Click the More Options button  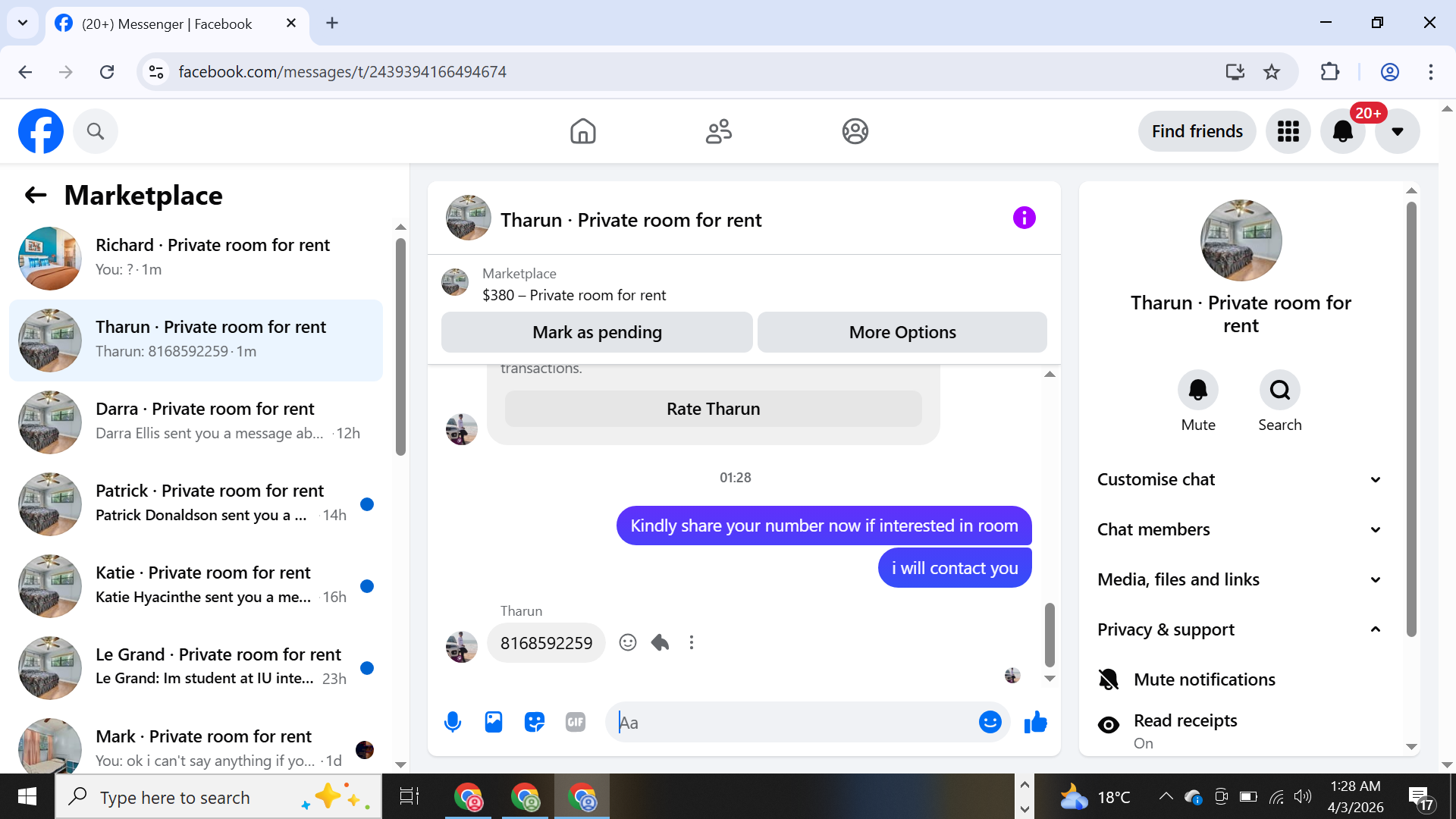point(902,332)
